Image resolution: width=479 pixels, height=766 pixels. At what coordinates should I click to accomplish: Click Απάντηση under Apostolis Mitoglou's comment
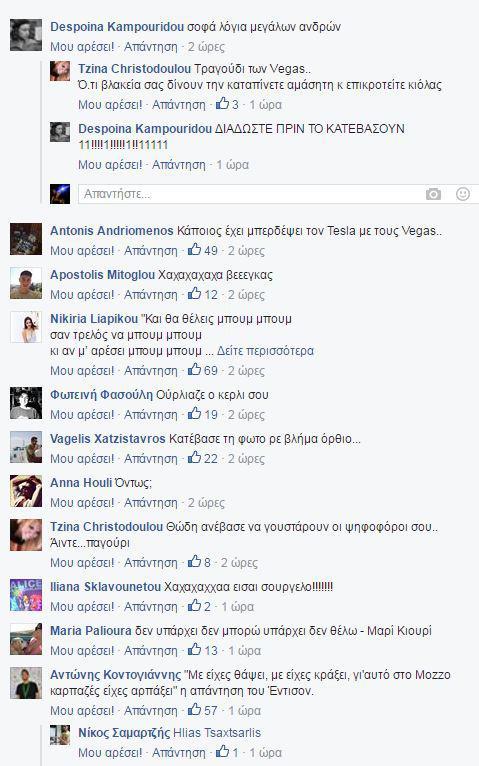(151, 294)
